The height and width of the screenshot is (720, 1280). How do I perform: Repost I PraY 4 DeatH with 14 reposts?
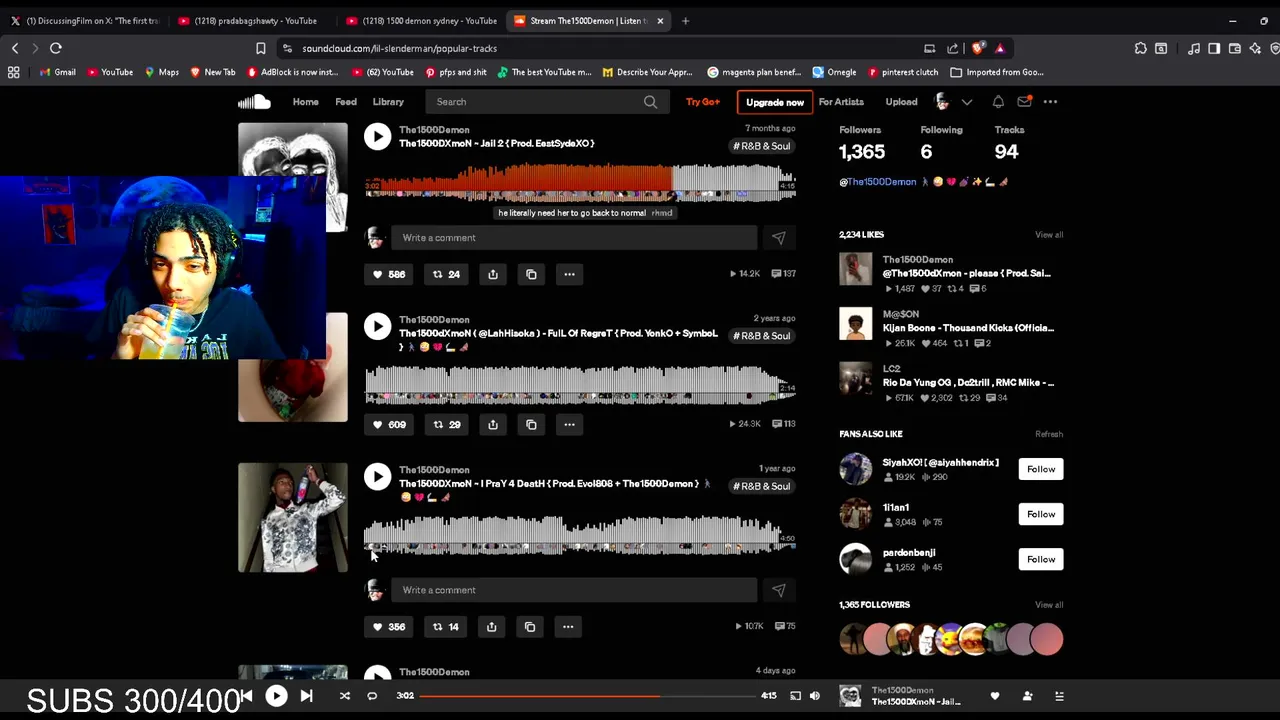[445, 627]
